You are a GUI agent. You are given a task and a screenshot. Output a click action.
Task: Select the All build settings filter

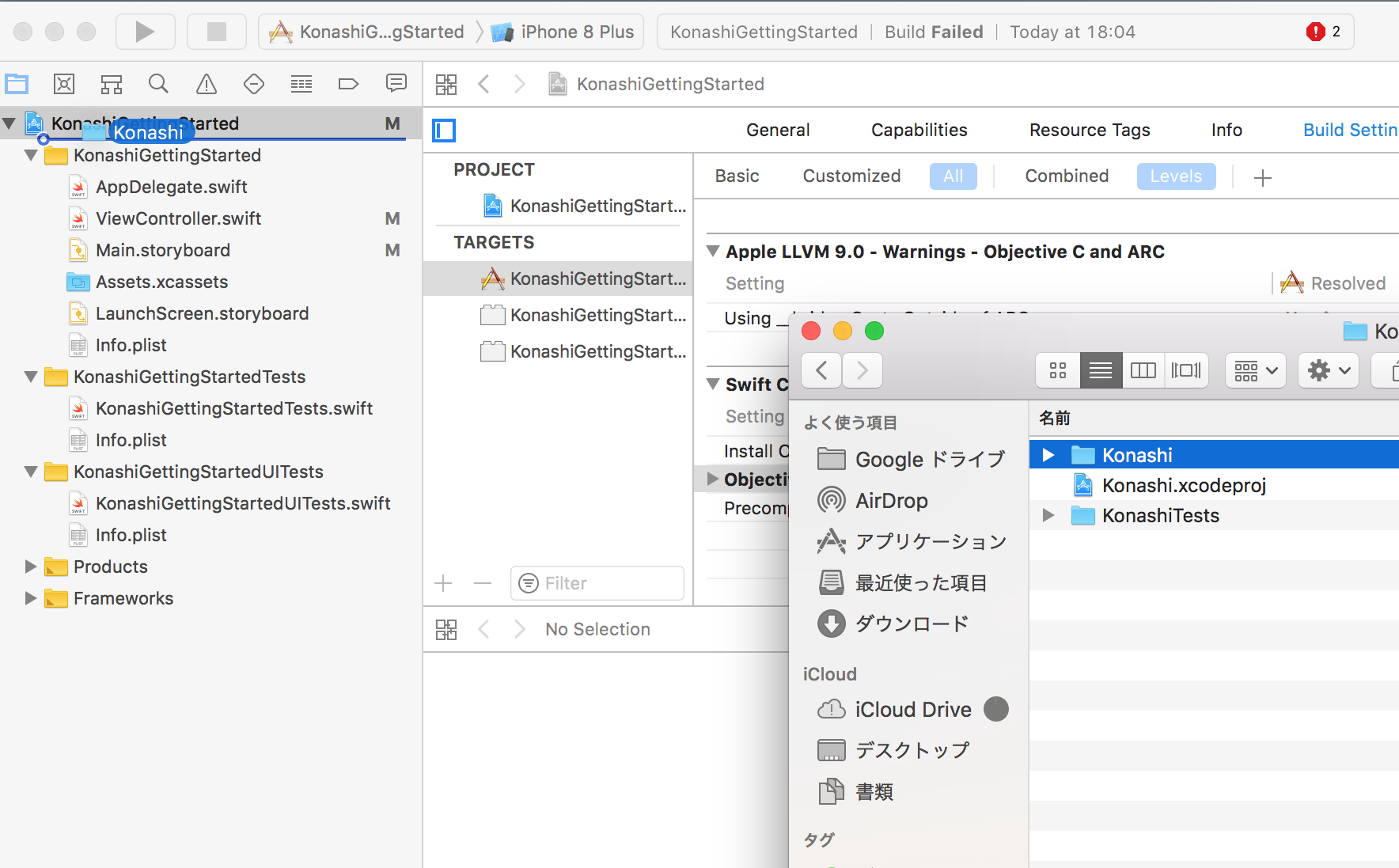[x=953, y=176]
